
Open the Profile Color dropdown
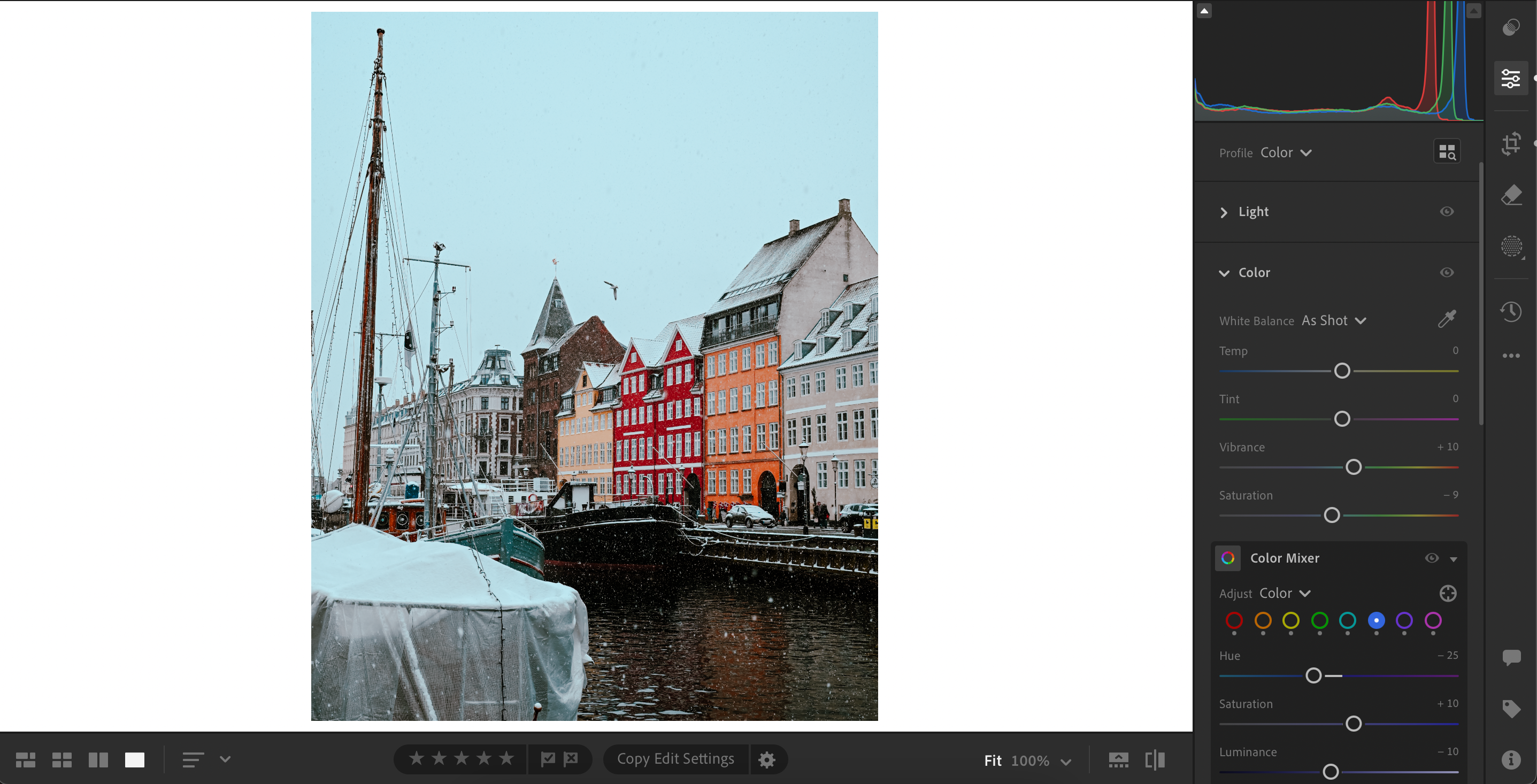click(x=1285, y=152)
